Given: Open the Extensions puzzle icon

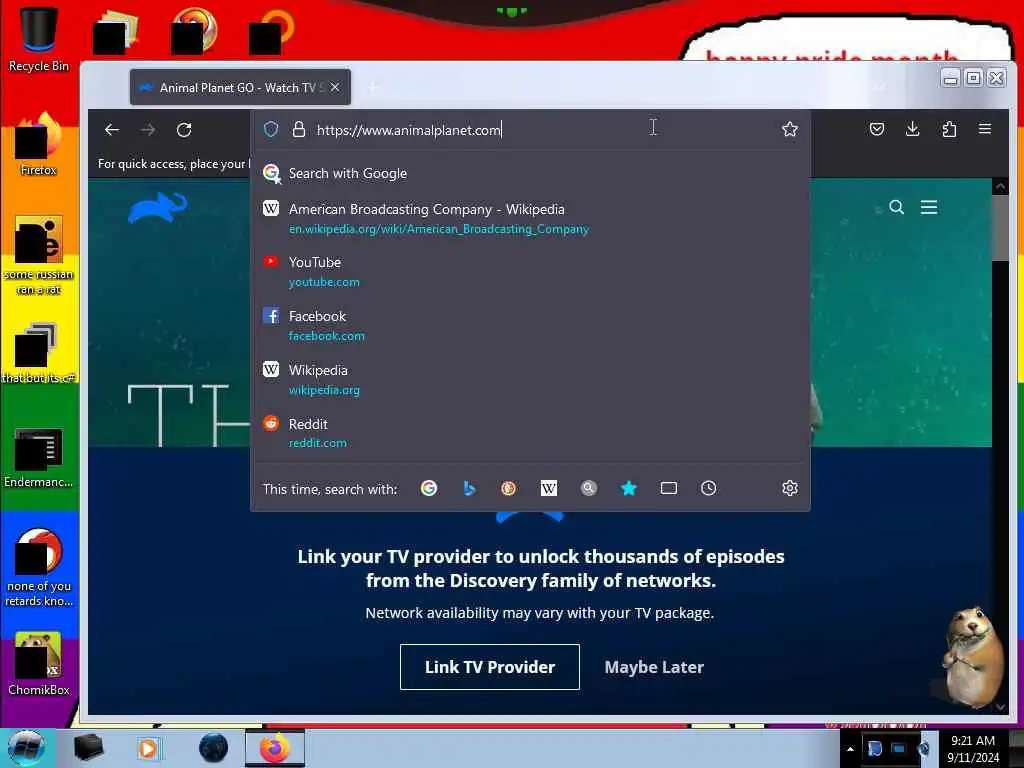Looking at the screenshot, I should tap(949, 129).
